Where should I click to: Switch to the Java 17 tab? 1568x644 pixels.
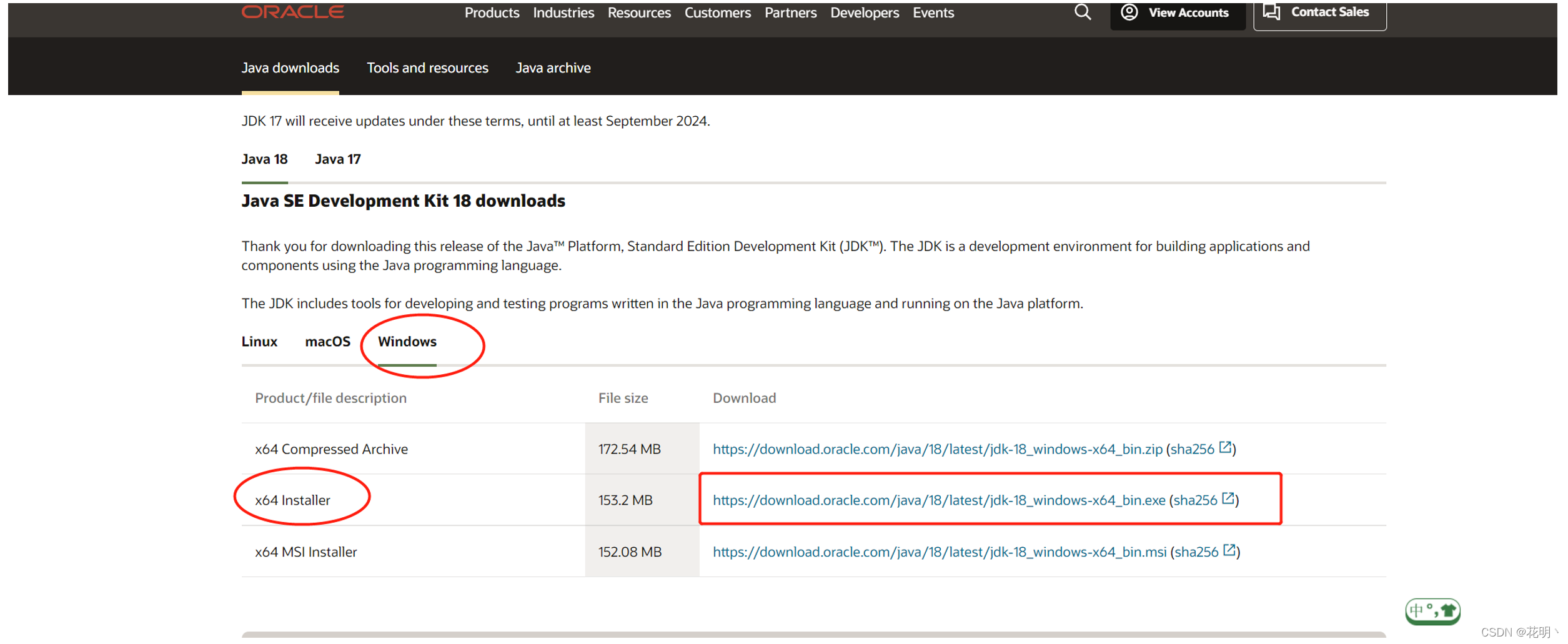[x=338, y=159]
